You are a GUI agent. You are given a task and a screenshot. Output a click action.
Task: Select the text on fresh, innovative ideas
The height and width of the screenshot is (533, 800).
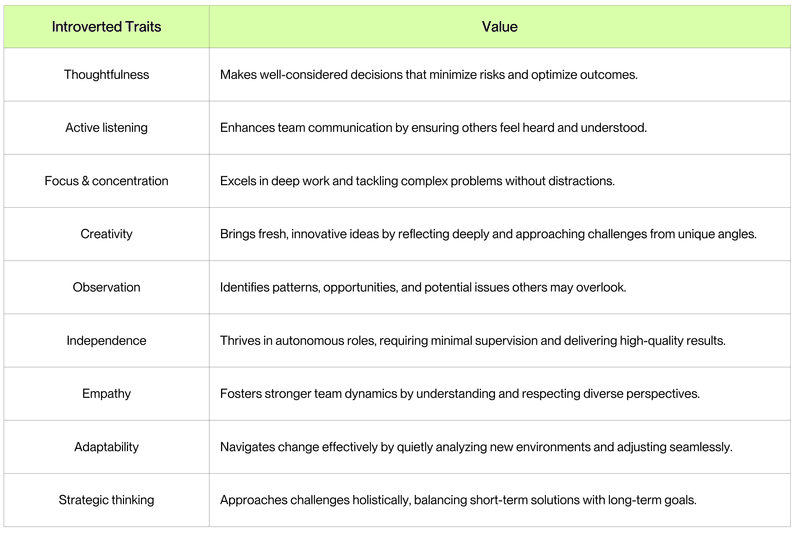(488, 234)
